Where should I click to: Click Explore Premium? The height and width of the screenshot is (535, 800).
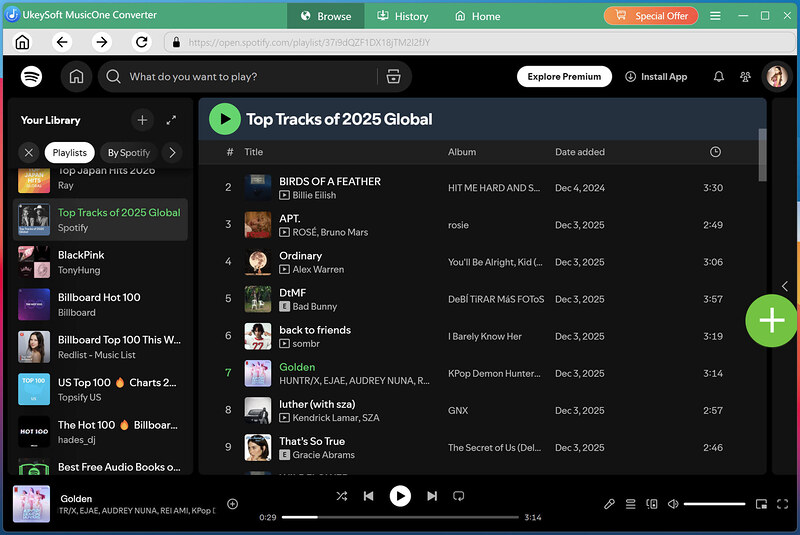[x=564, y=77]
